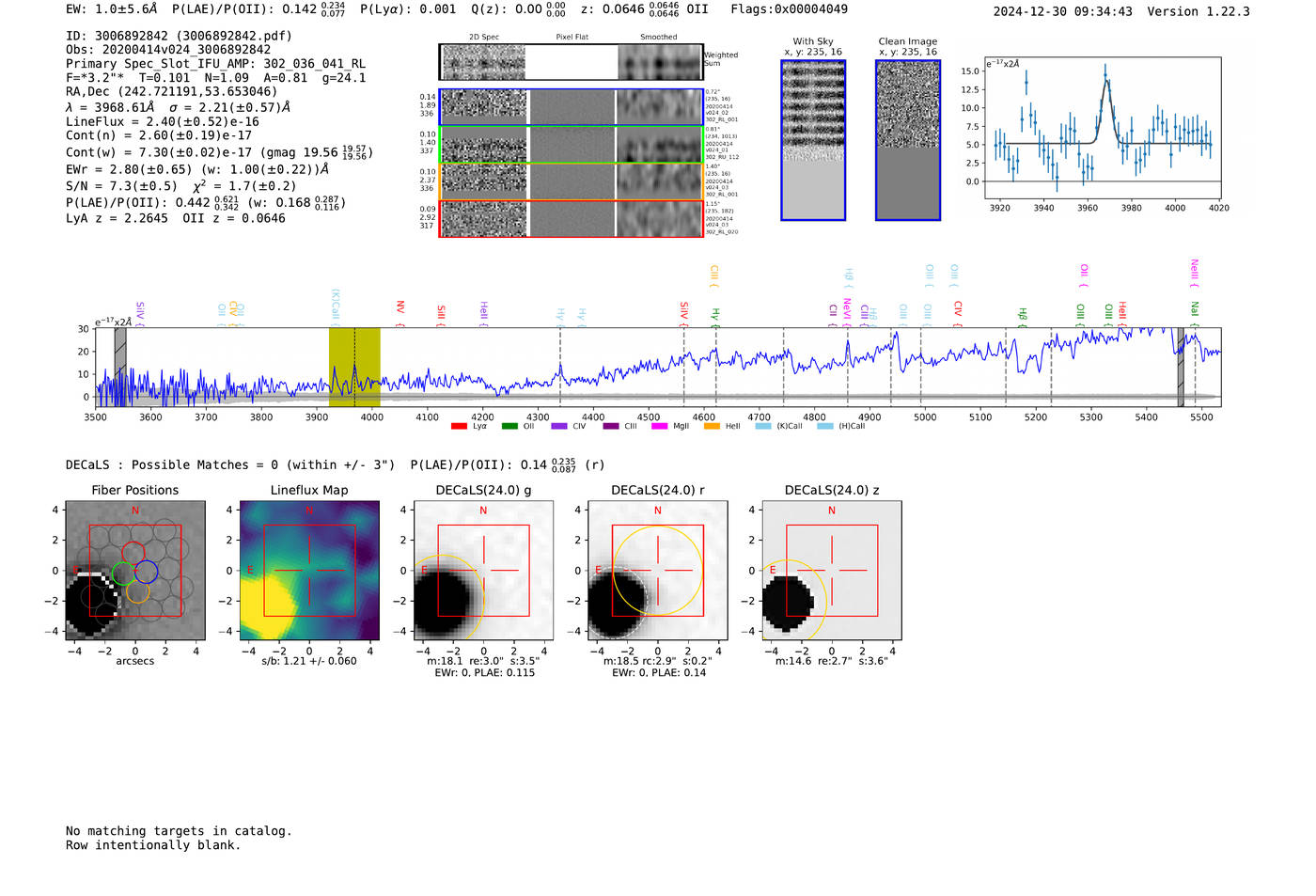Click the (H)CaII legend swatch
1316x896 pixels.
[x=825, y=426]
